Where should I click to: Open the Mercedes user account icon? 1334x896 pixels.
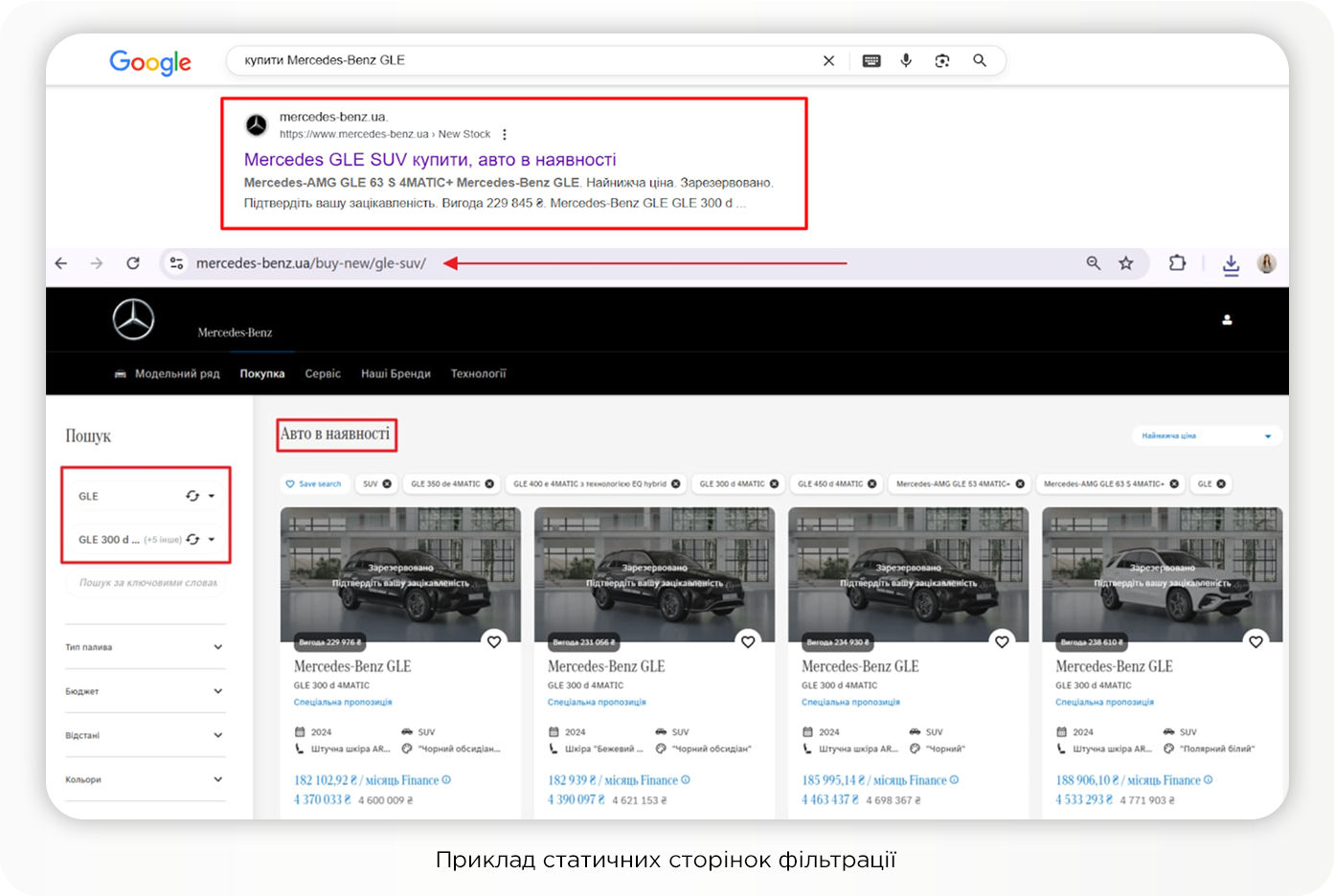(1227, 320)
